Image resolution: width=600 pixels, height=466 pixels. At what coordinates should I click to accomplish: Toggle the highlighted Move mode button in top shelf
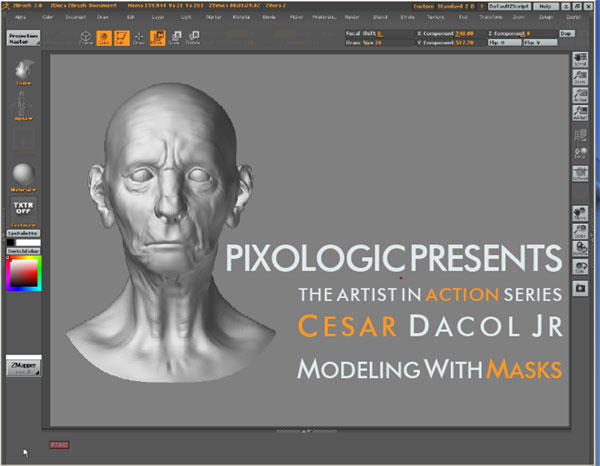click(x=157, y=38)
